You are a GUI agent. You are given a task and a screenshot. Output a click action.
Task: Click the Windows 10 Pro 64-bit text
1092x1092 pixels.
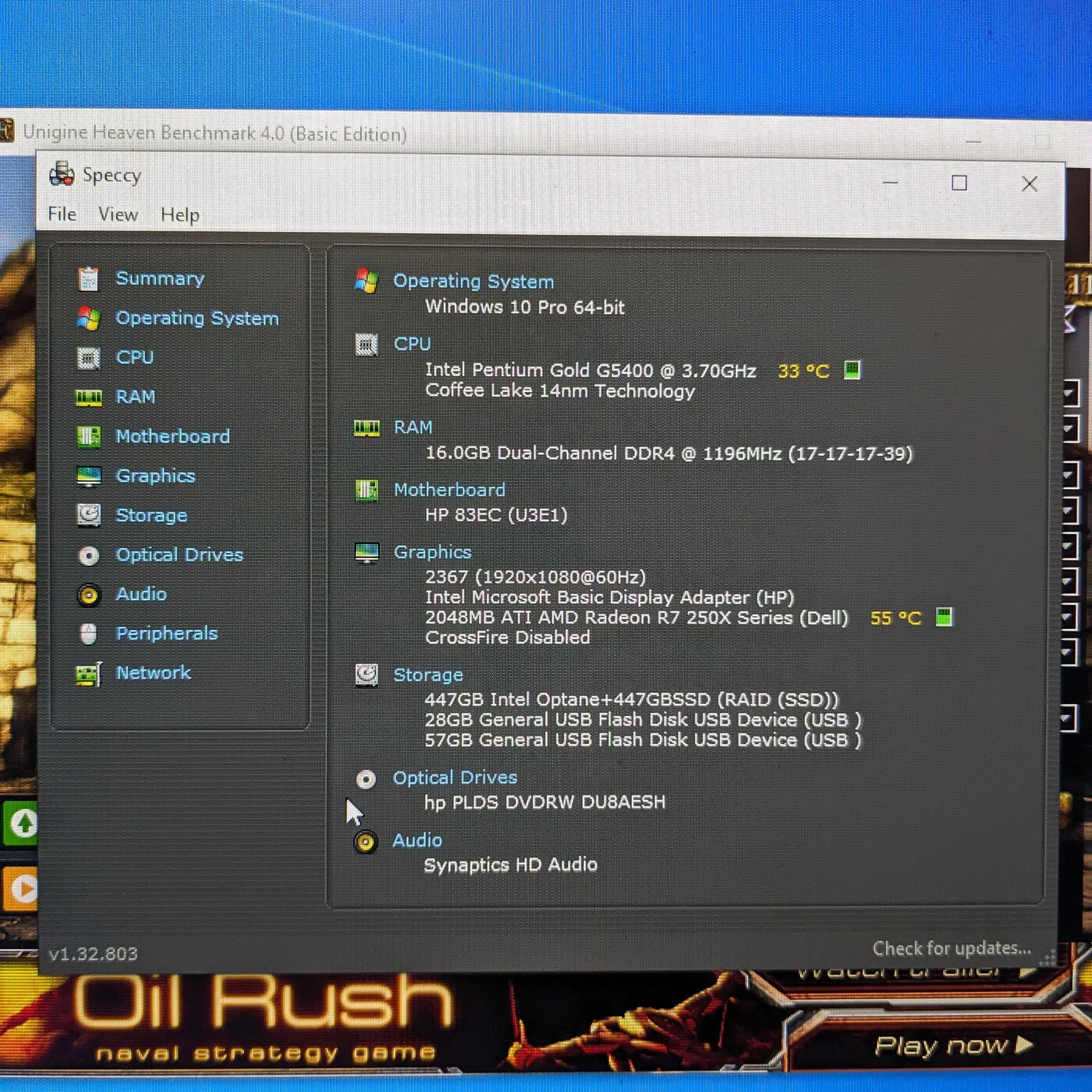(525, 307)
